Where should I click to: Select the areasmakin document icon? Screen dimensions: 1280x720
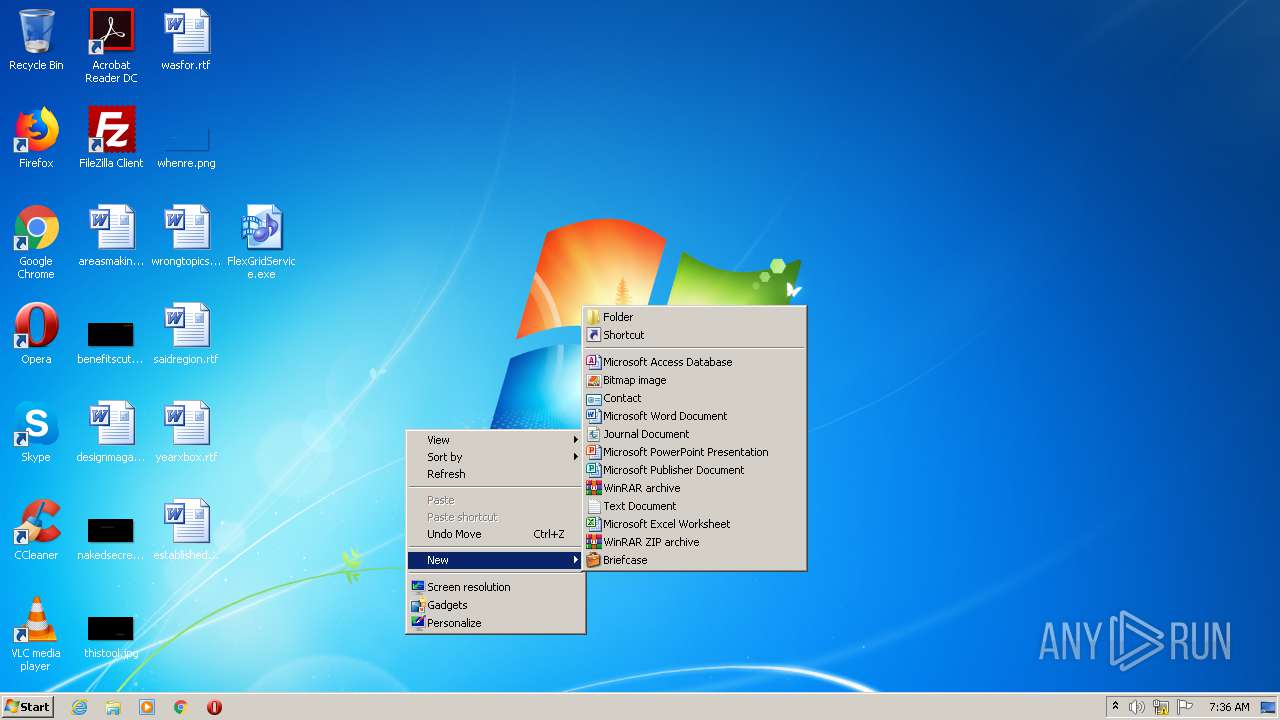pos(111,236)
